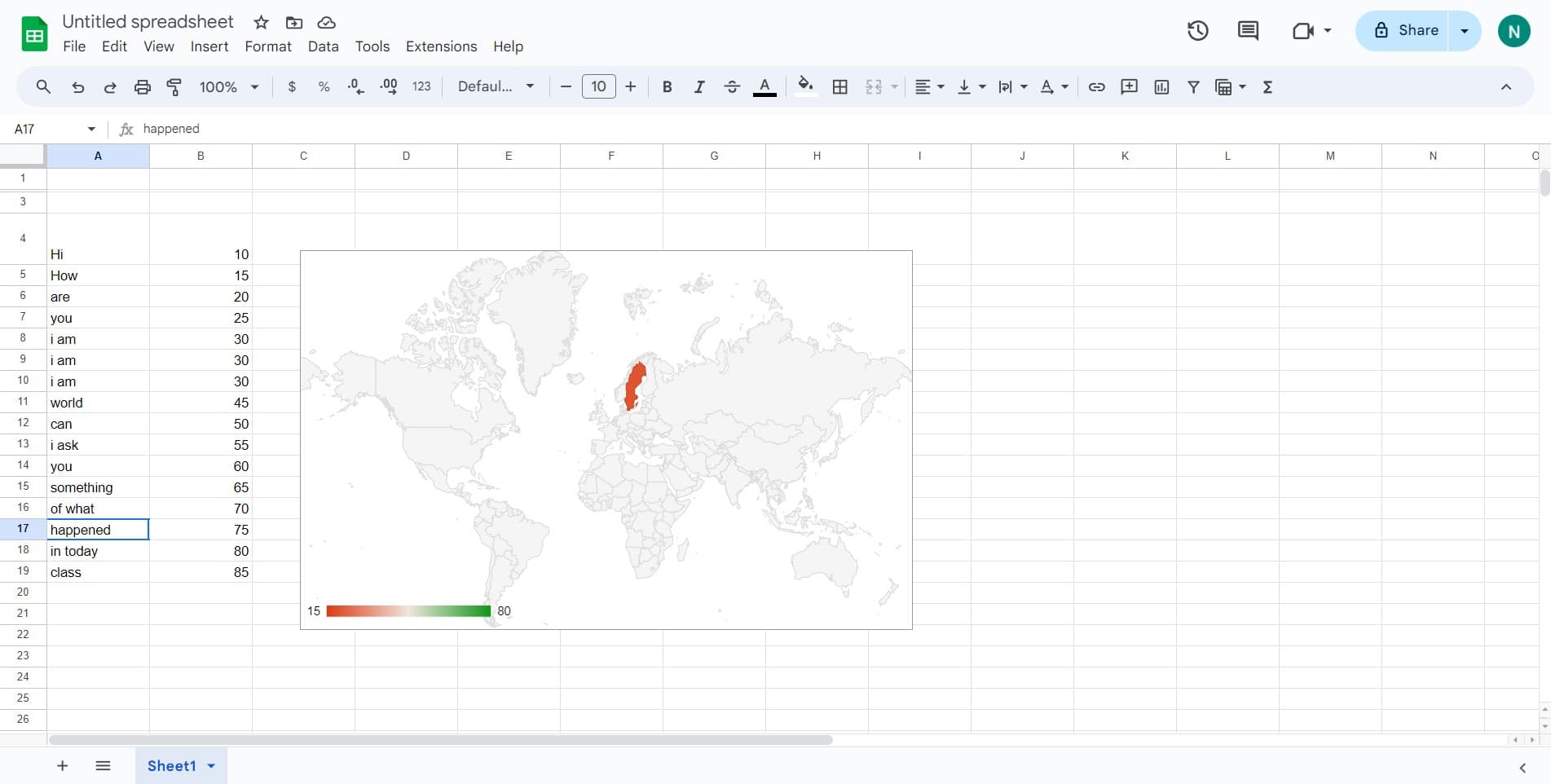Click the insert link icon
The width and height of the screenshot is (1551, 784).
[x=1096, y=87]
